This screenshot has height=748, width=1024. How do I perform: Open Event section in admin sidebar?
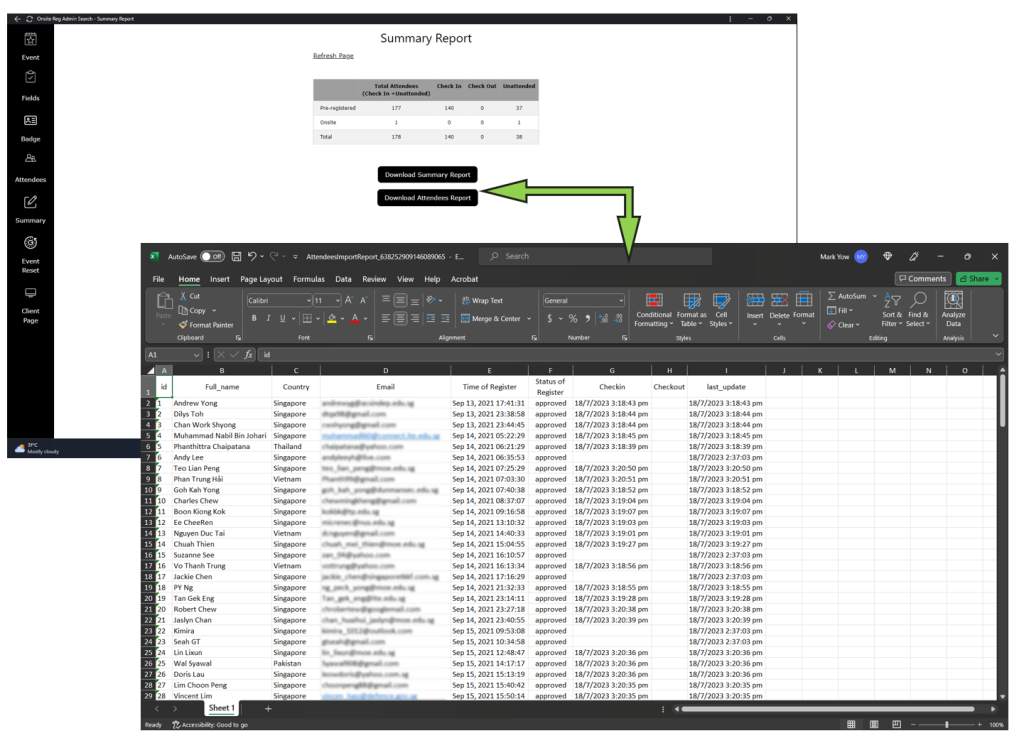click(30, 46)
